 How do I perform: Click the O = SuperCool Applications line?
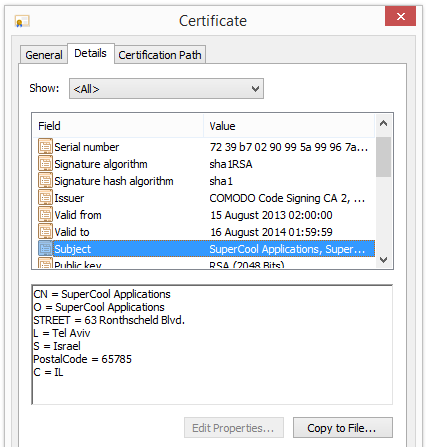click(99, 307)
